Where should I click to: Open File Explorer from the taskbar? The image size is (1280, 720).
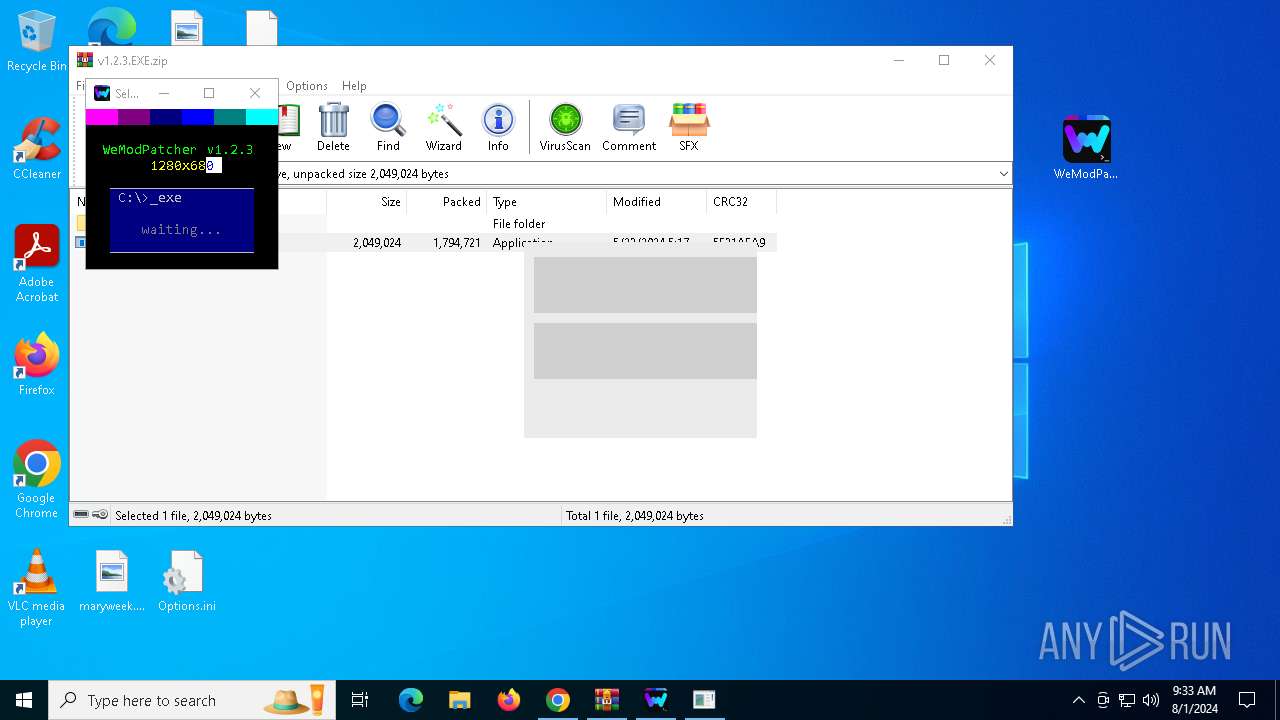(x=459, y=700)
